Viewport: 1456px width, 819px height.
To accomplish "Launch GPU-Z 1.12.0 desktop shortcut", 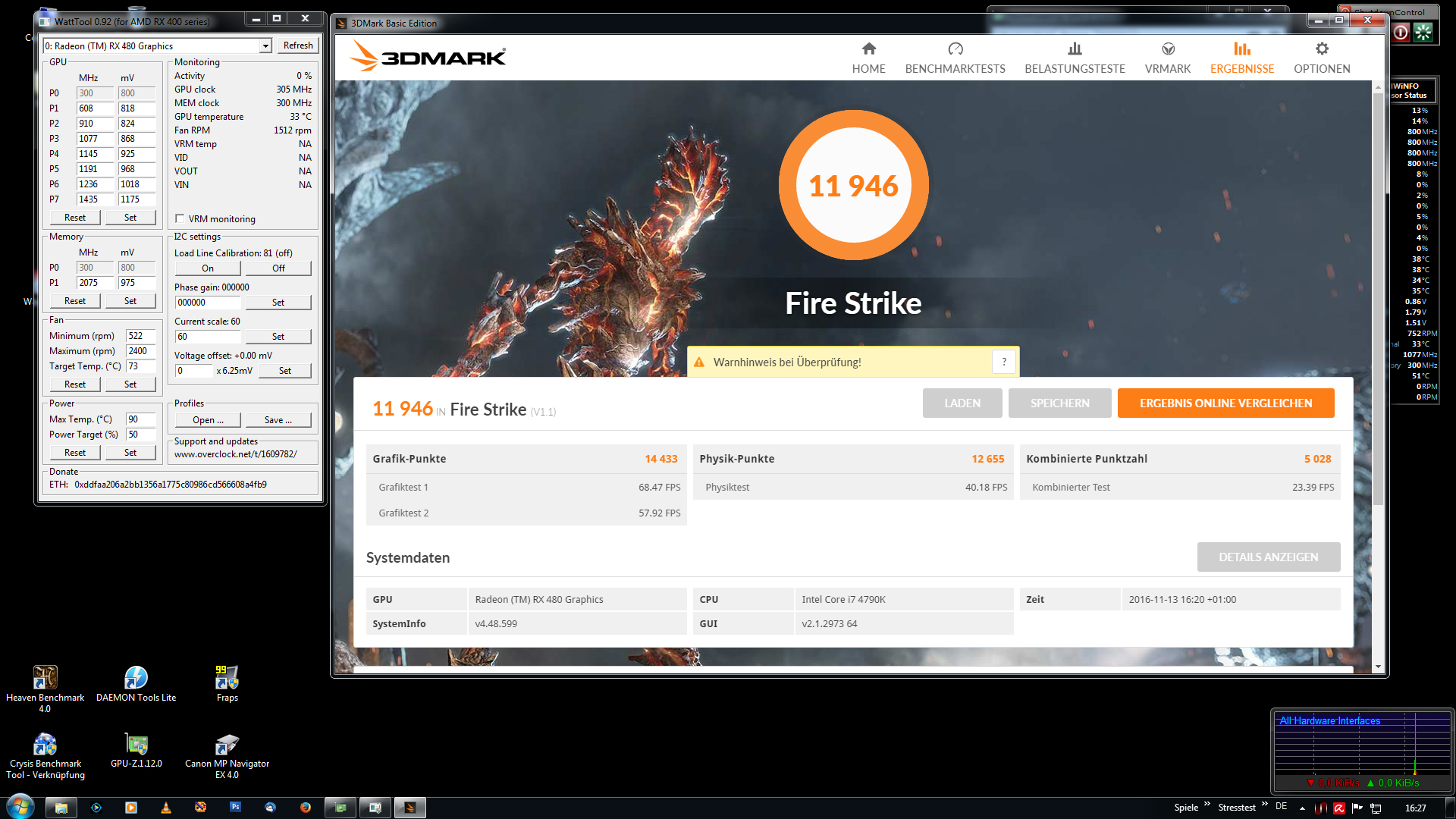I will pyautogui.click(x=136, y=745).
